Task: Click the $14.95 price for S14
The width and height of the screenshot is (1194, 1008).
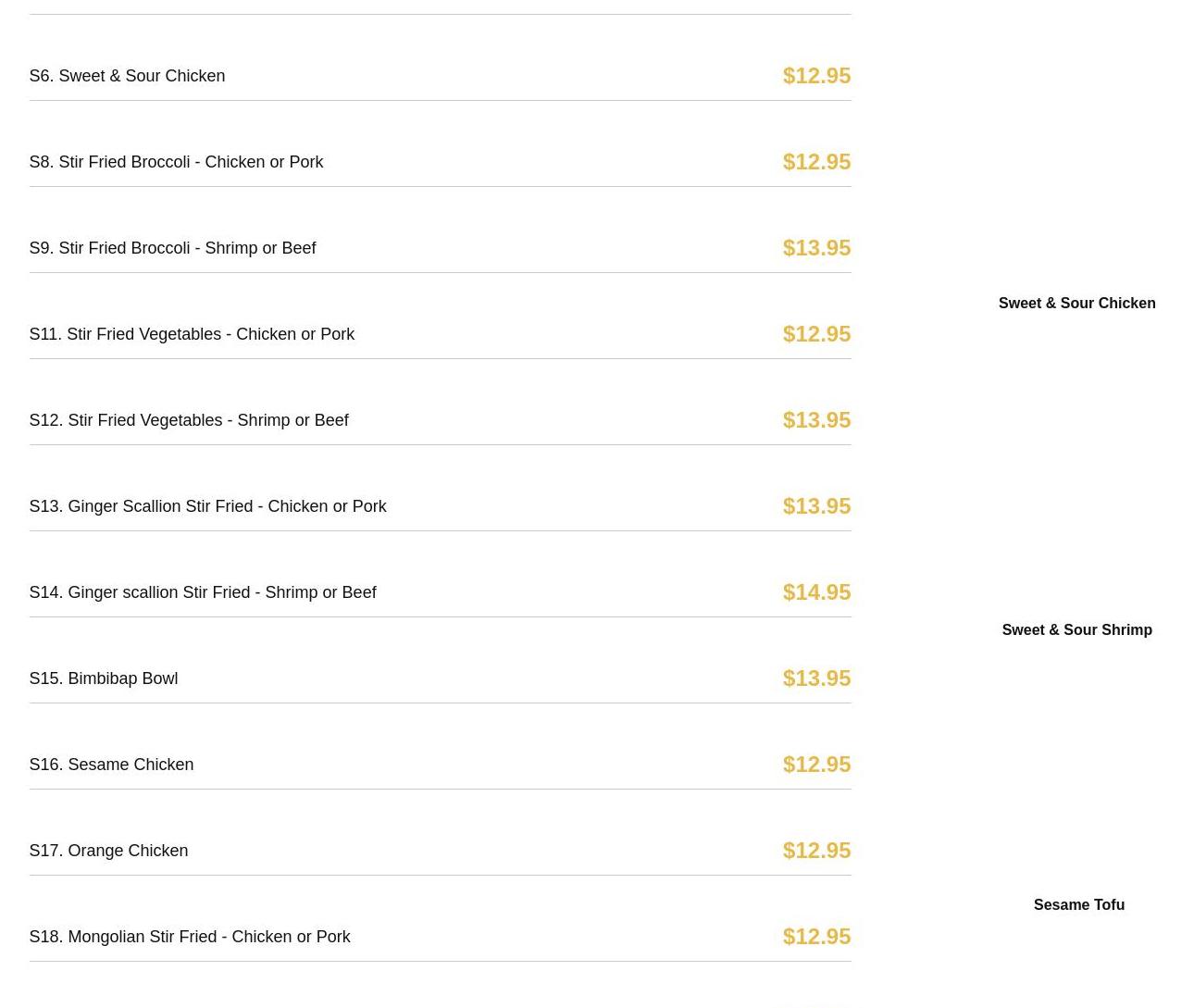Action: coord(815,592)
